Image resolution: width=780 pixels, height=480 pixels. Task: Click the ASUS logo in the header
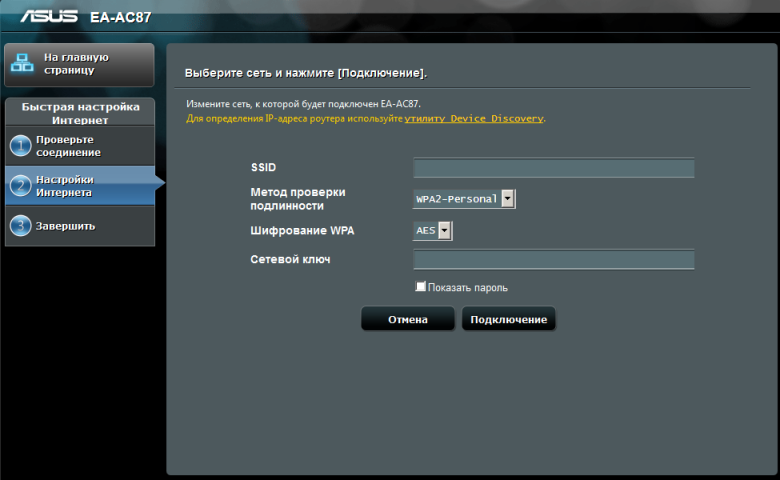click(49, 16)
